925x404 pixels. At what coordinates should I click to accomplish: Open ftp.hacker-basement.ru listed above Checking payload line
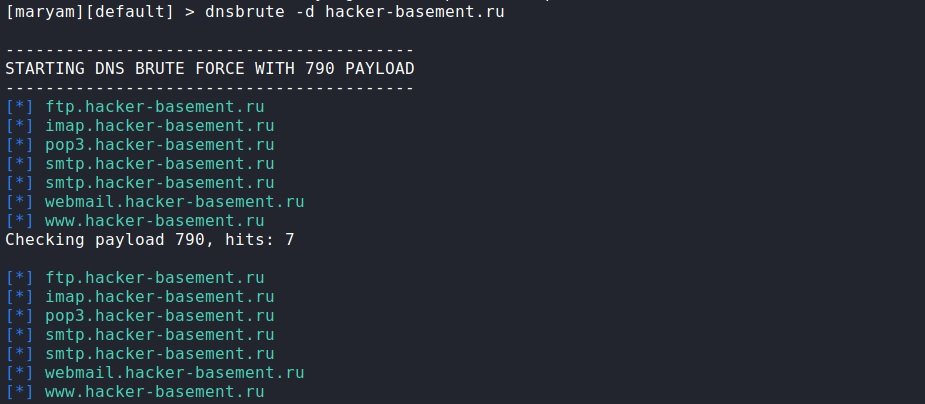tap(155, 107)
